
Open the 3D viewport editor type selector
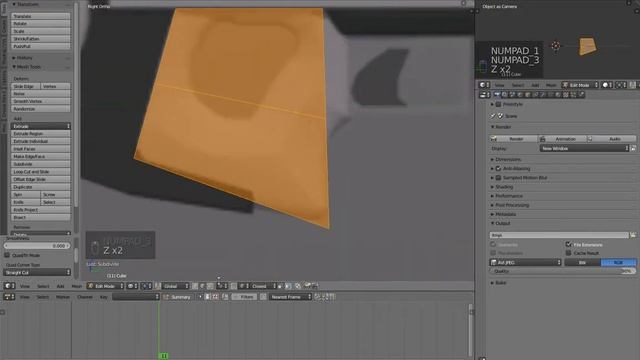[x=9, y=286]
